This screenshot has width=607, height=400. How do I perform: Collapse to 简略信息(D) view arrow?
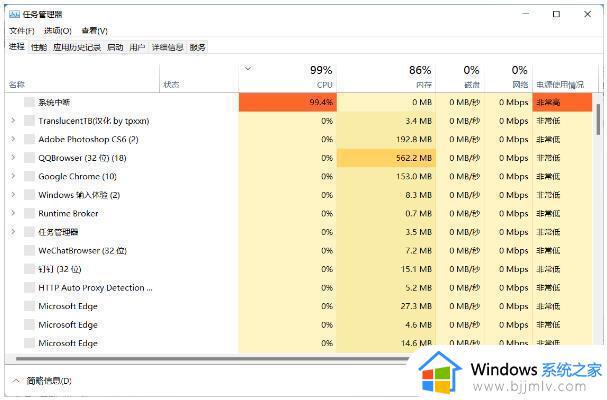click(16, 381)
